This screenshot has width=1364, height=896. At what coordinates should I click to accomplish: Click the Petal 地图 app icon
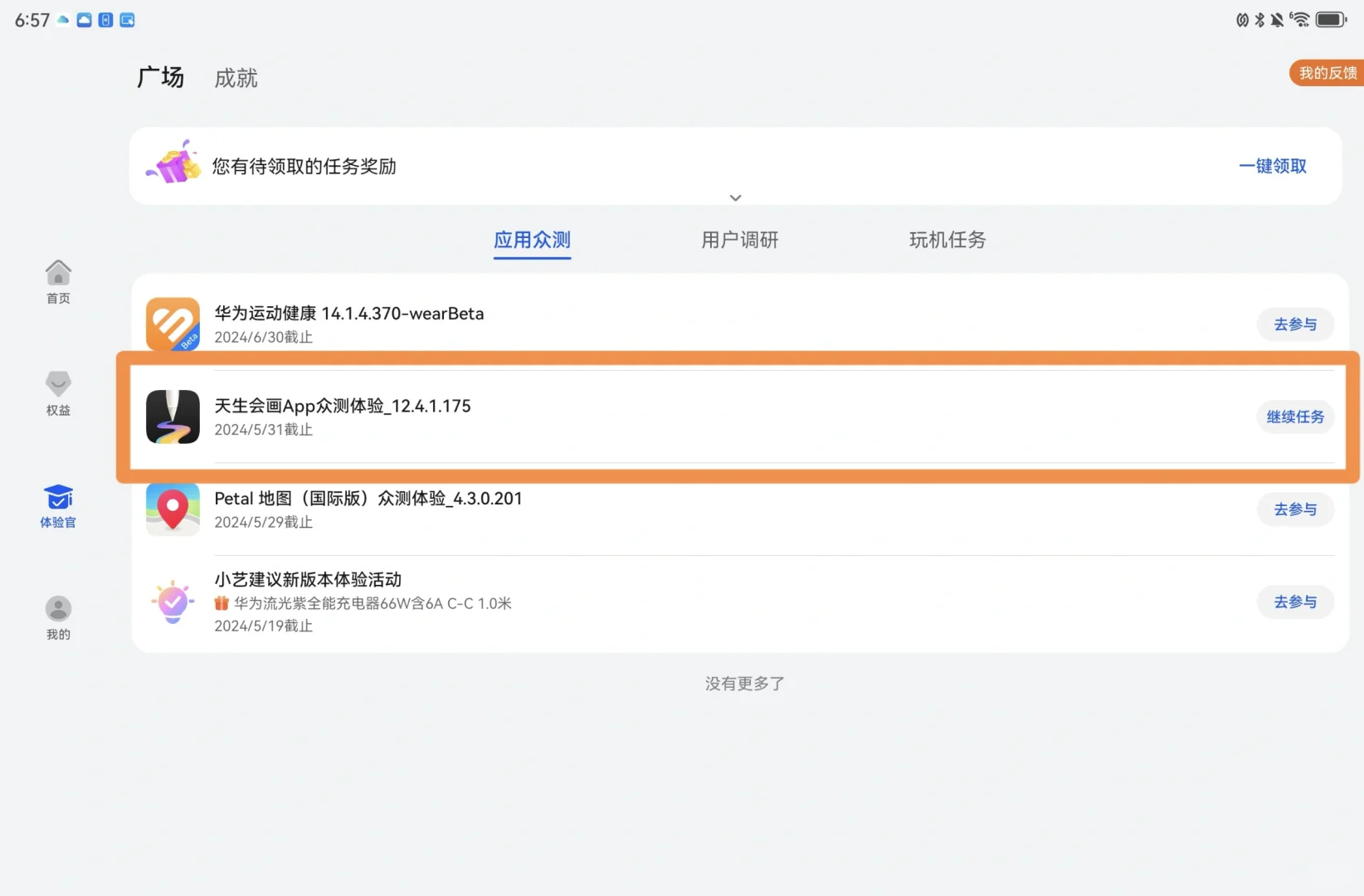click(x=173, y=509)
